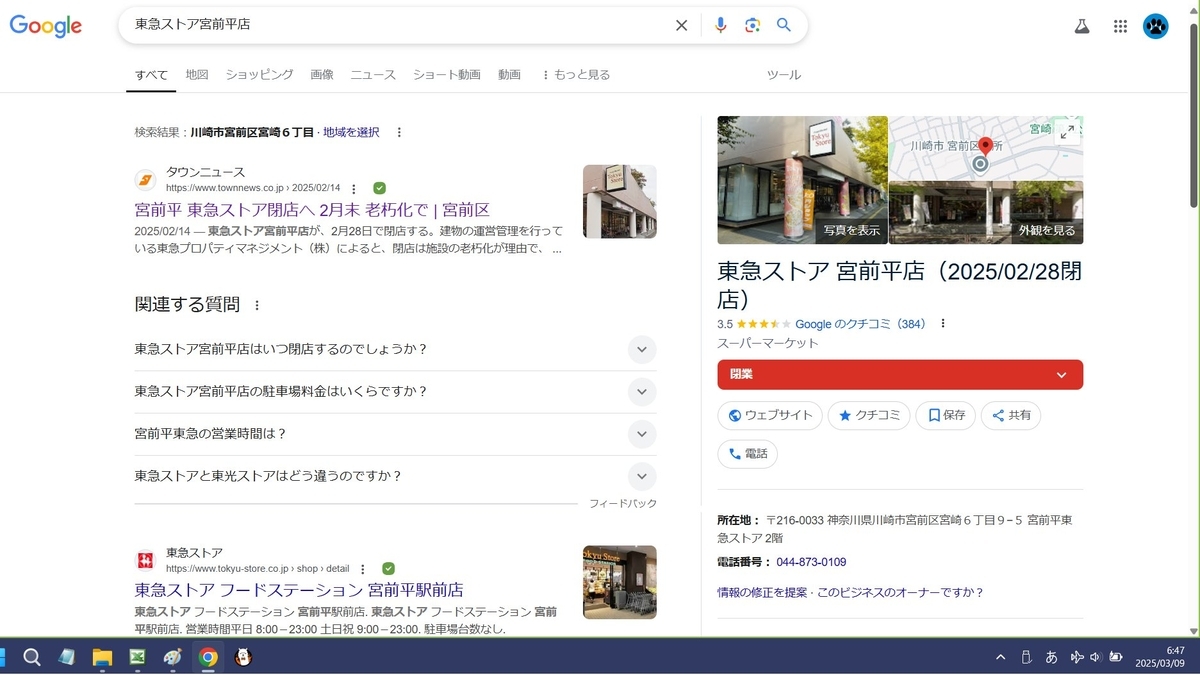1200x675 pixels.
Task: Click the タウンニュース result thumbnail image
Action: click(x=620, y=201)
